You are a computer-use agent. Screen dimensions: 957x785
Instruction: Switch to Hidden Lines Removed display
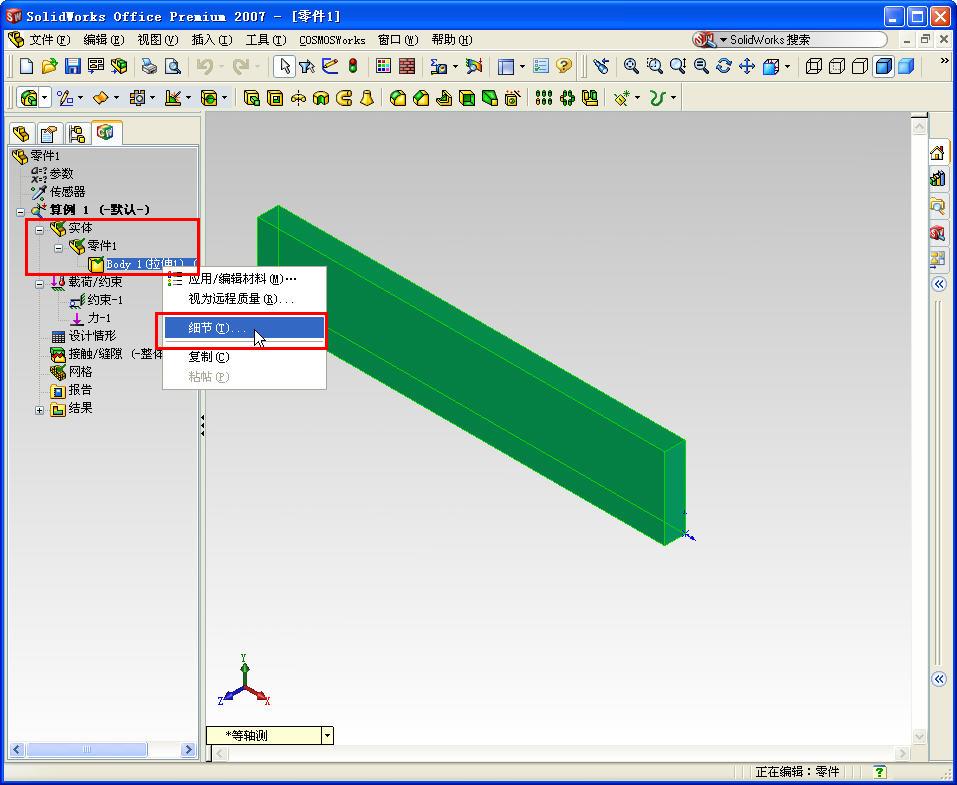point(860,66)
